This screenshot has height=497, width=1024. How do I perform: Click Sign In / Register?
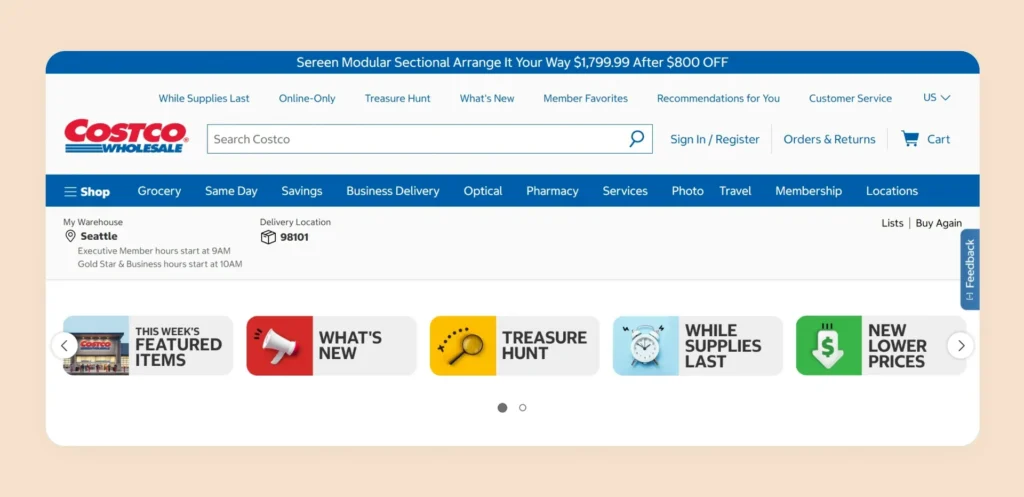click(x=715, y=139)
